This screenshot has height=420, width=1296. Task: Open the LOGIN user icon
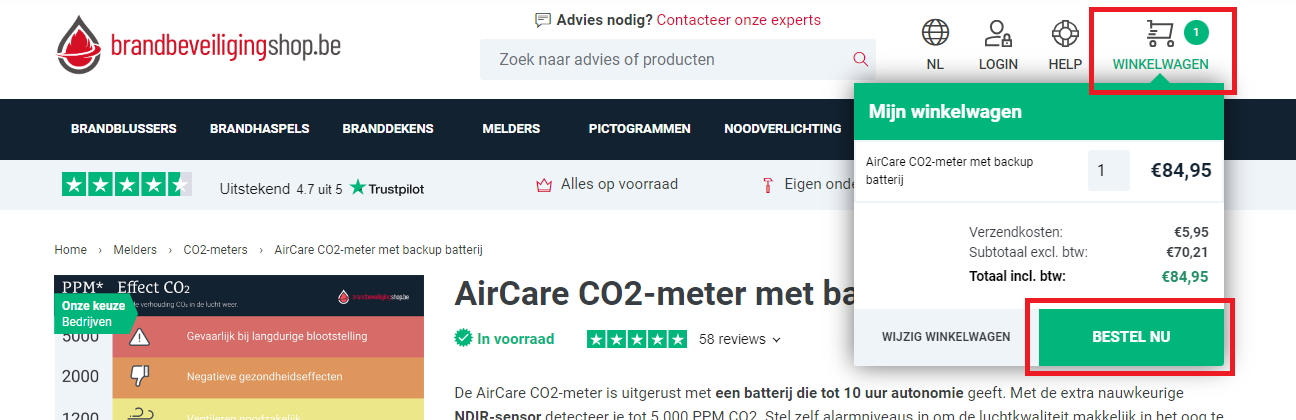point(998,34)
